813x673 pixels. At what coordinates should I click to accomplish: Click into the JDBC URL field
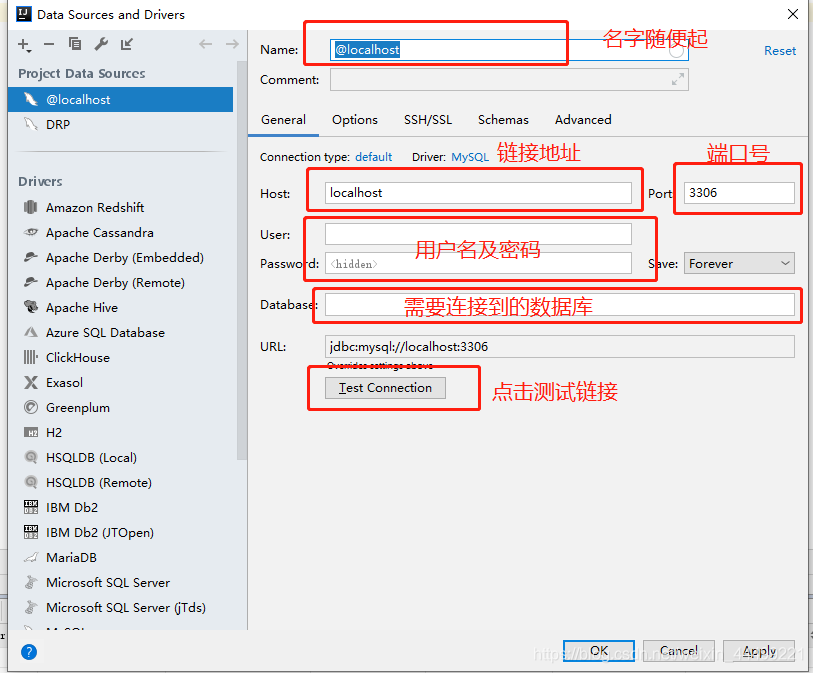pos(559,346)
